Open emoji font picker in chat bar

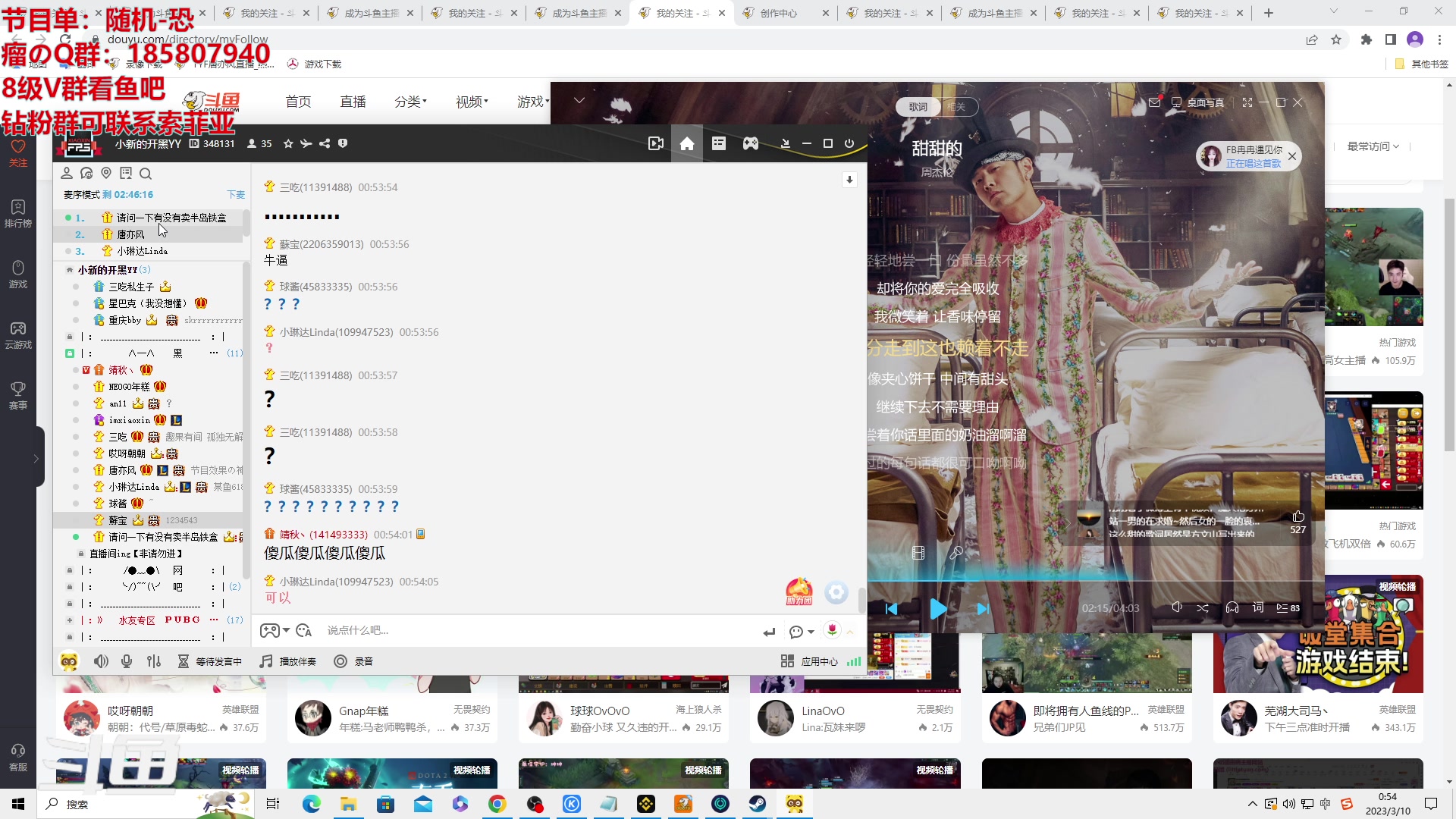[304, 630]
